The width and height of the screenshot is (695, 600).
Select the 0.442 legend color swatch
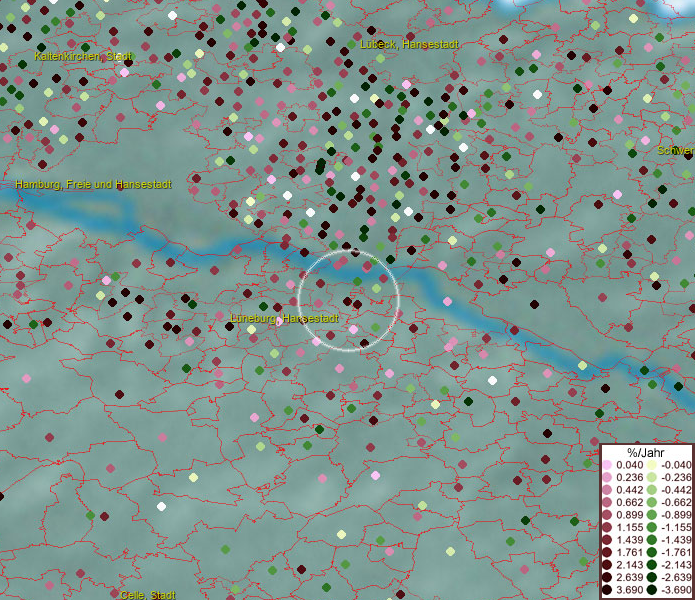[607, 490]
